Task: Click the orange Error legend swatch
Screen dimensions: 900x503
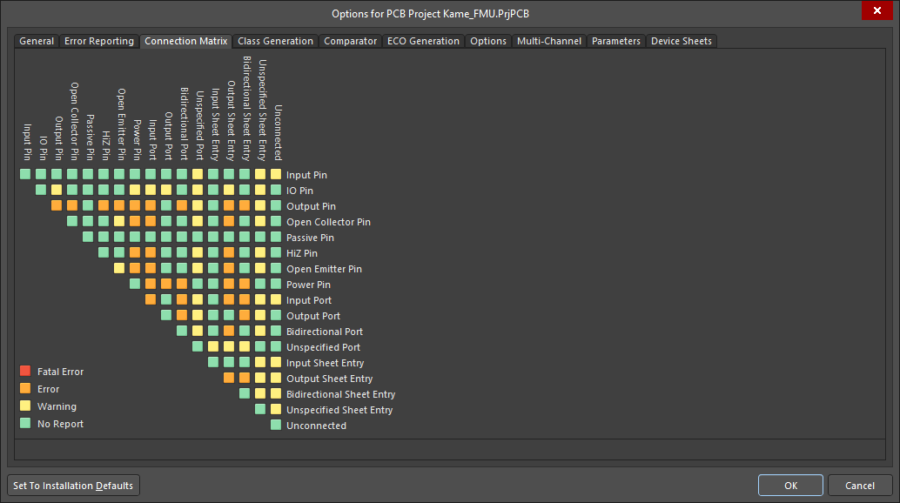Action: click(25, 389)
